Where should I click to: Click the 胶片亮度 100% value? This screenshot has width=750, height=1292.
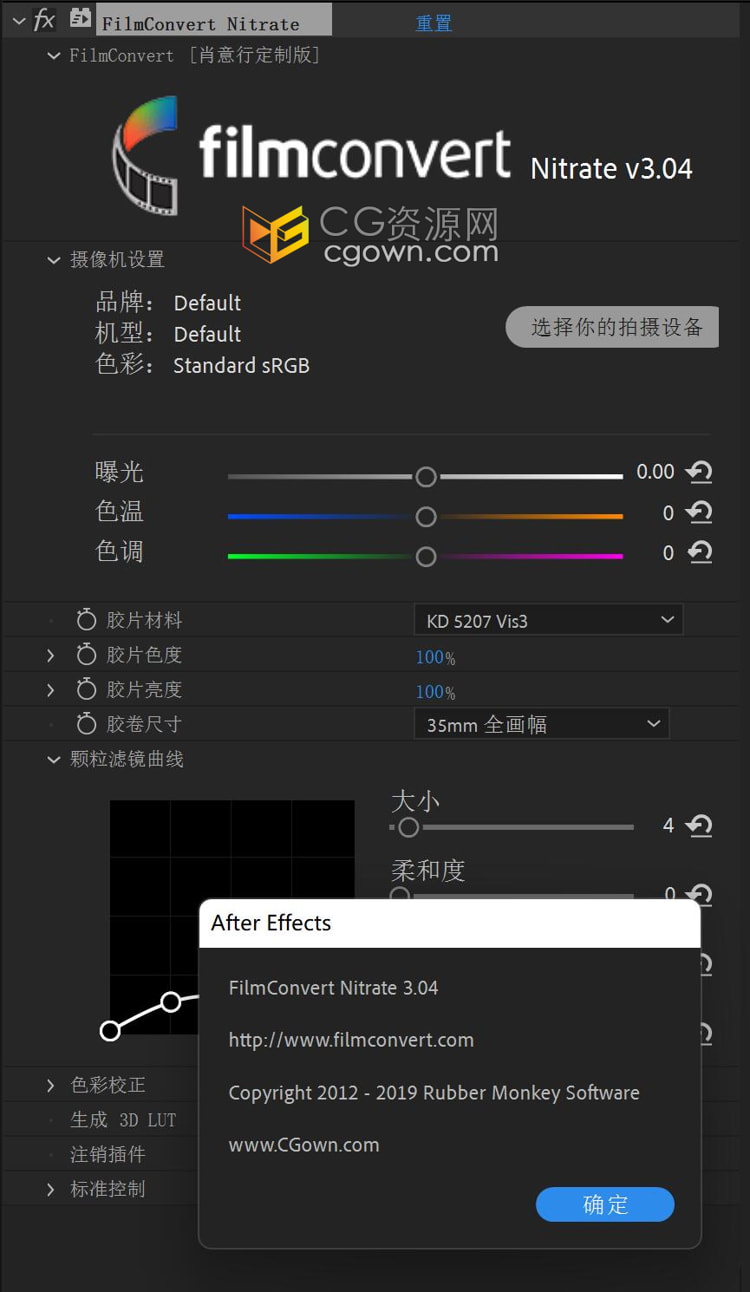click(435, 692)
